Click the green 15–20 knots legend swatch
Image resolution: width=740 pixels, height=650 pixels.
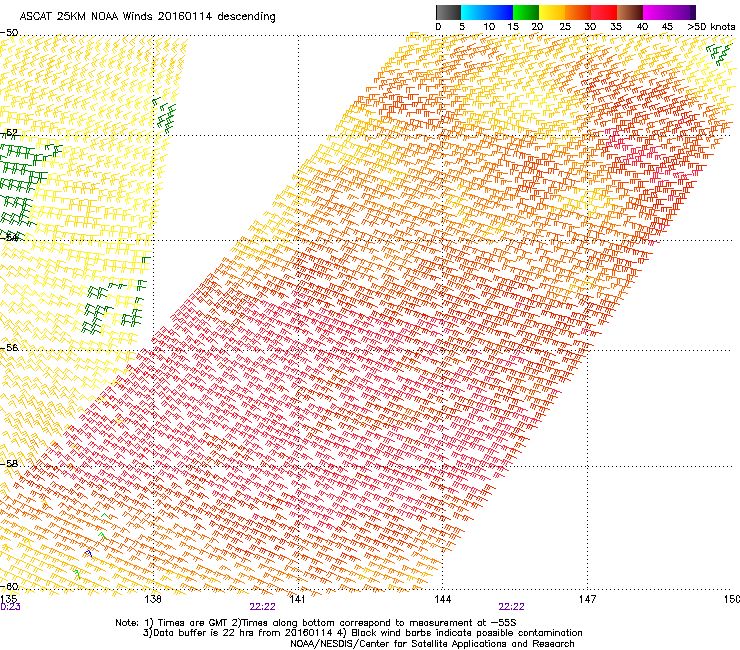tap(526, 12)
